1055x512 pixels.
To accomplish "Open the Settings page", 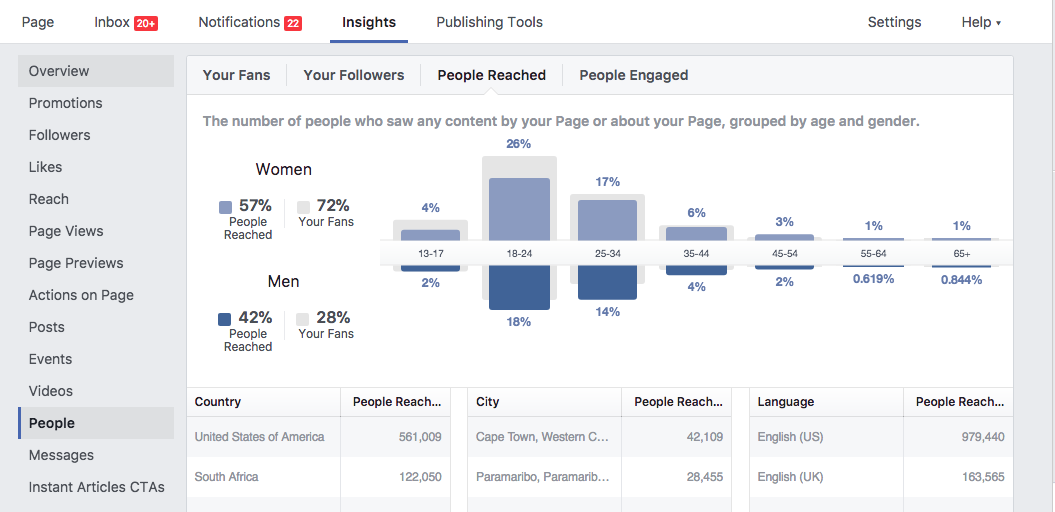I will click(894, 22).
